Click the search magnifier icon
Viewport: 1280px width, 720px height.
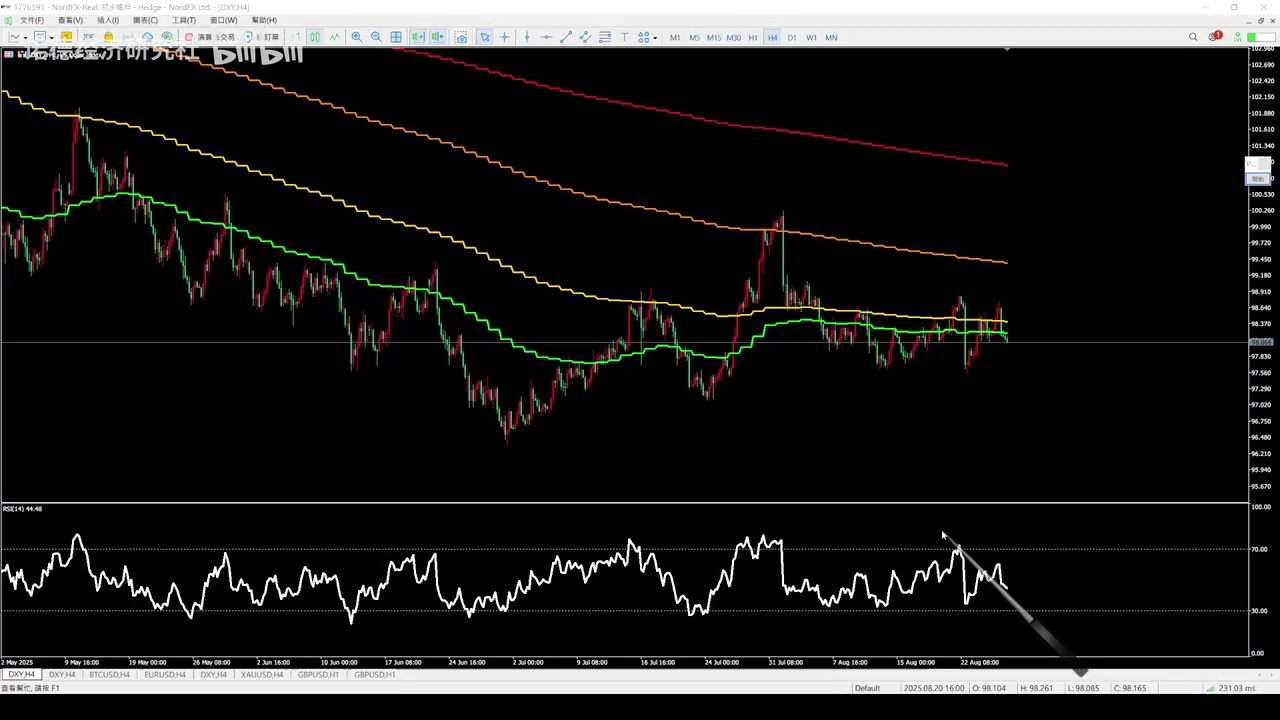1193,37
